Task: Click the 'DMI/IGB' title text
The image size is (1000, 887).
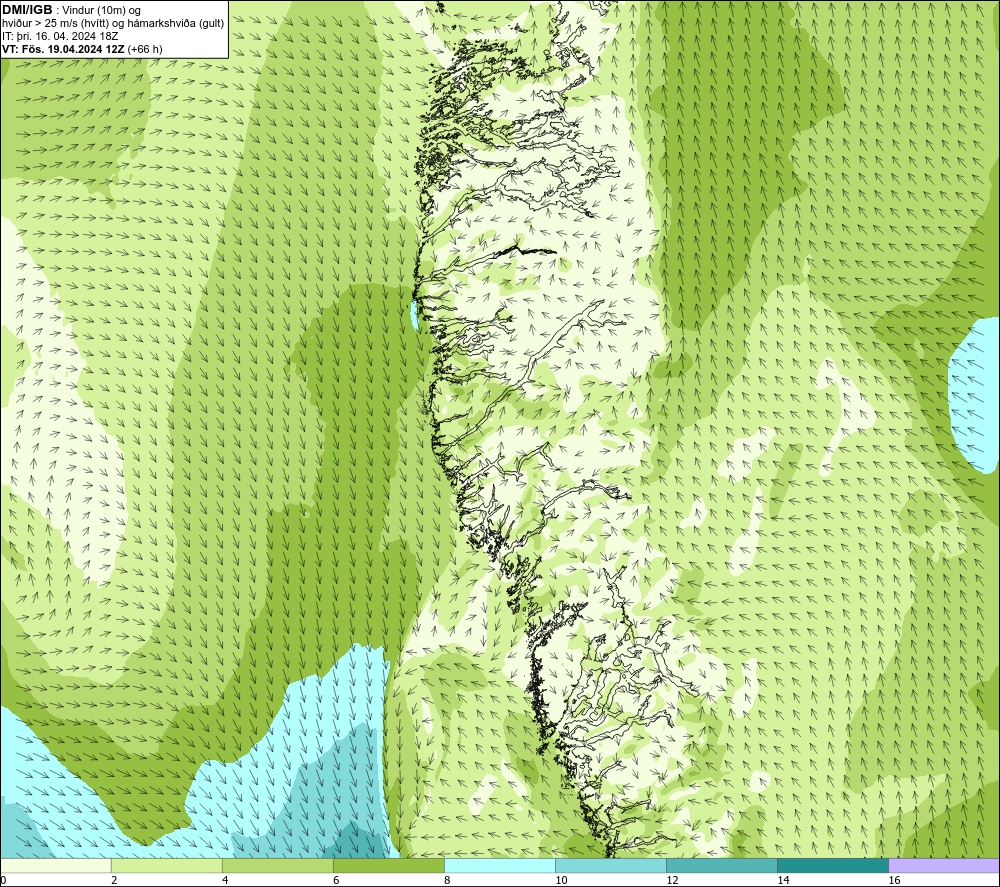Action: click(27, 10)
